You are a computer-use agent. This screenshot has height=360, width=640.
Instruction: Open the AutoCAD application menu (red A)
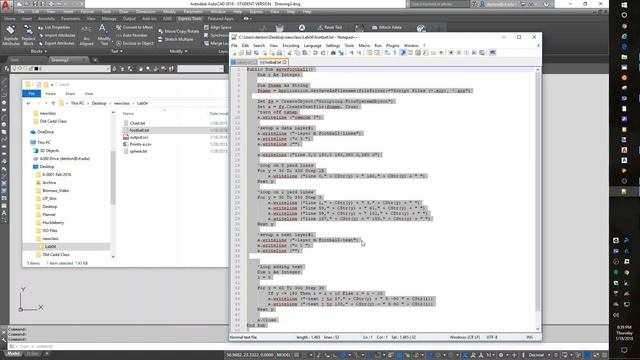tap(6, 5)
